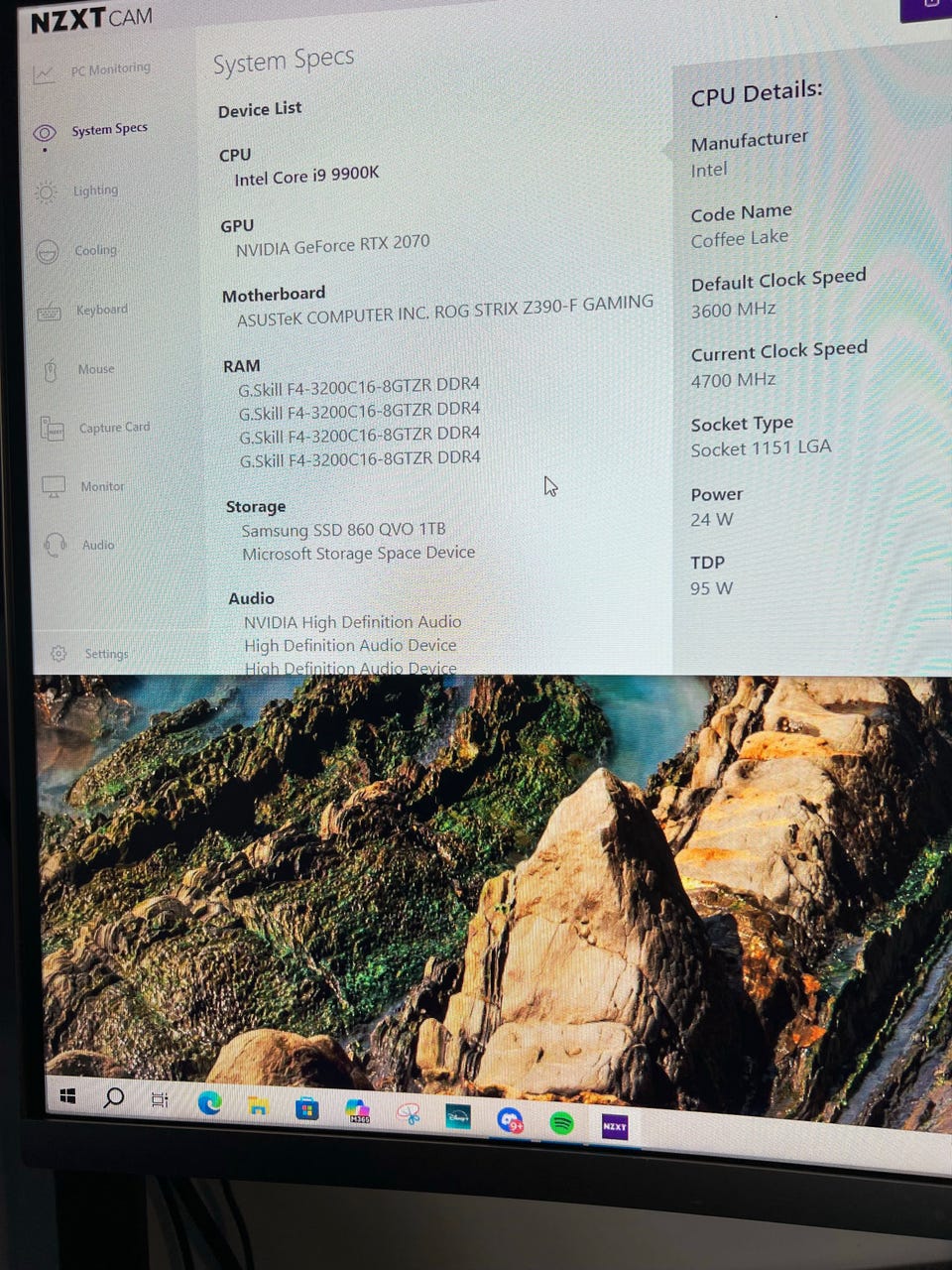Select the Samsung SSD 860 QVO 1TB
The image size is (952, 1270).
(343, 530)
